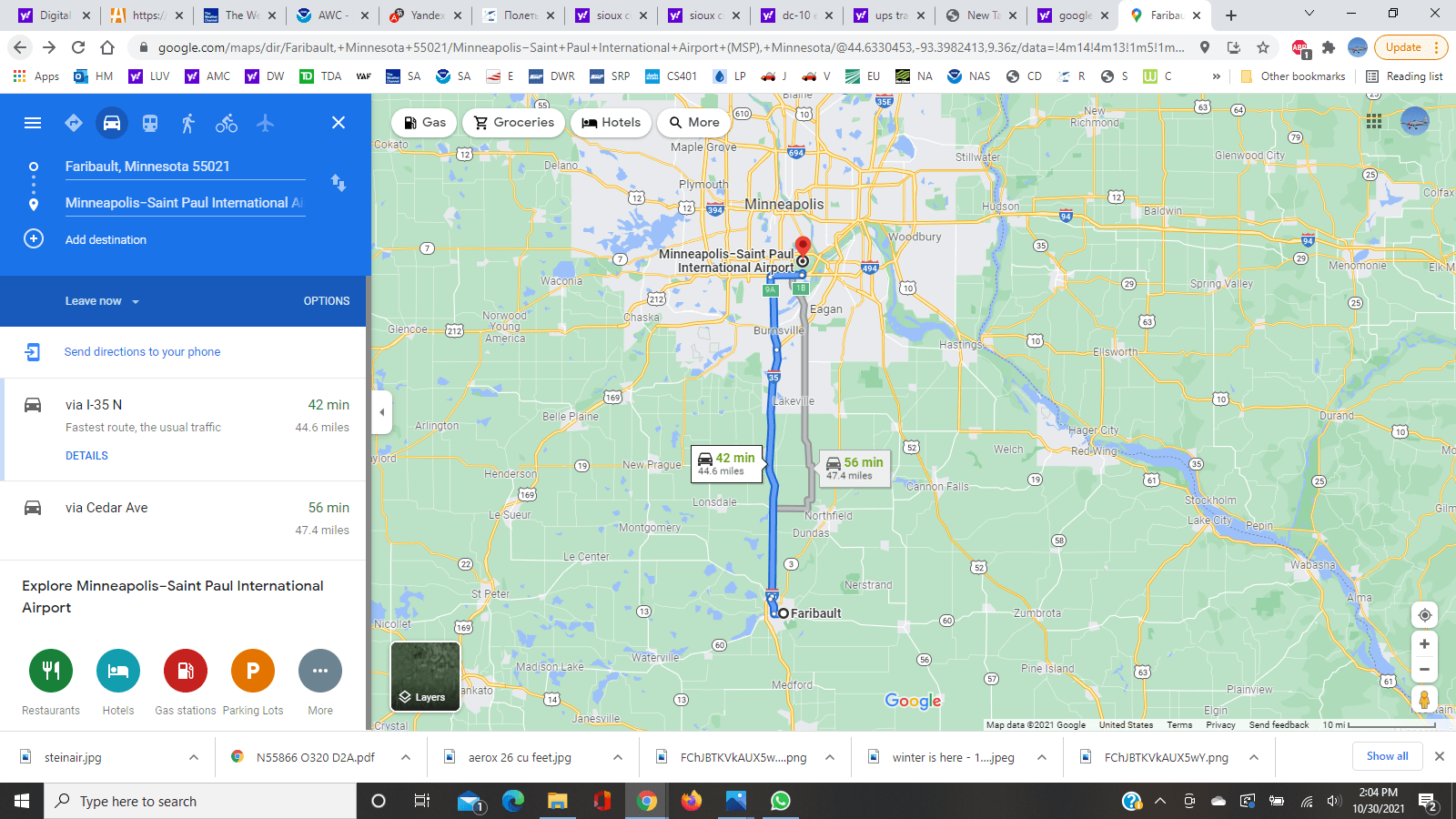The height and width of the screenshot is (819, 1456).
Task: Click the Parking Lots icon
Action: (252, 671)
